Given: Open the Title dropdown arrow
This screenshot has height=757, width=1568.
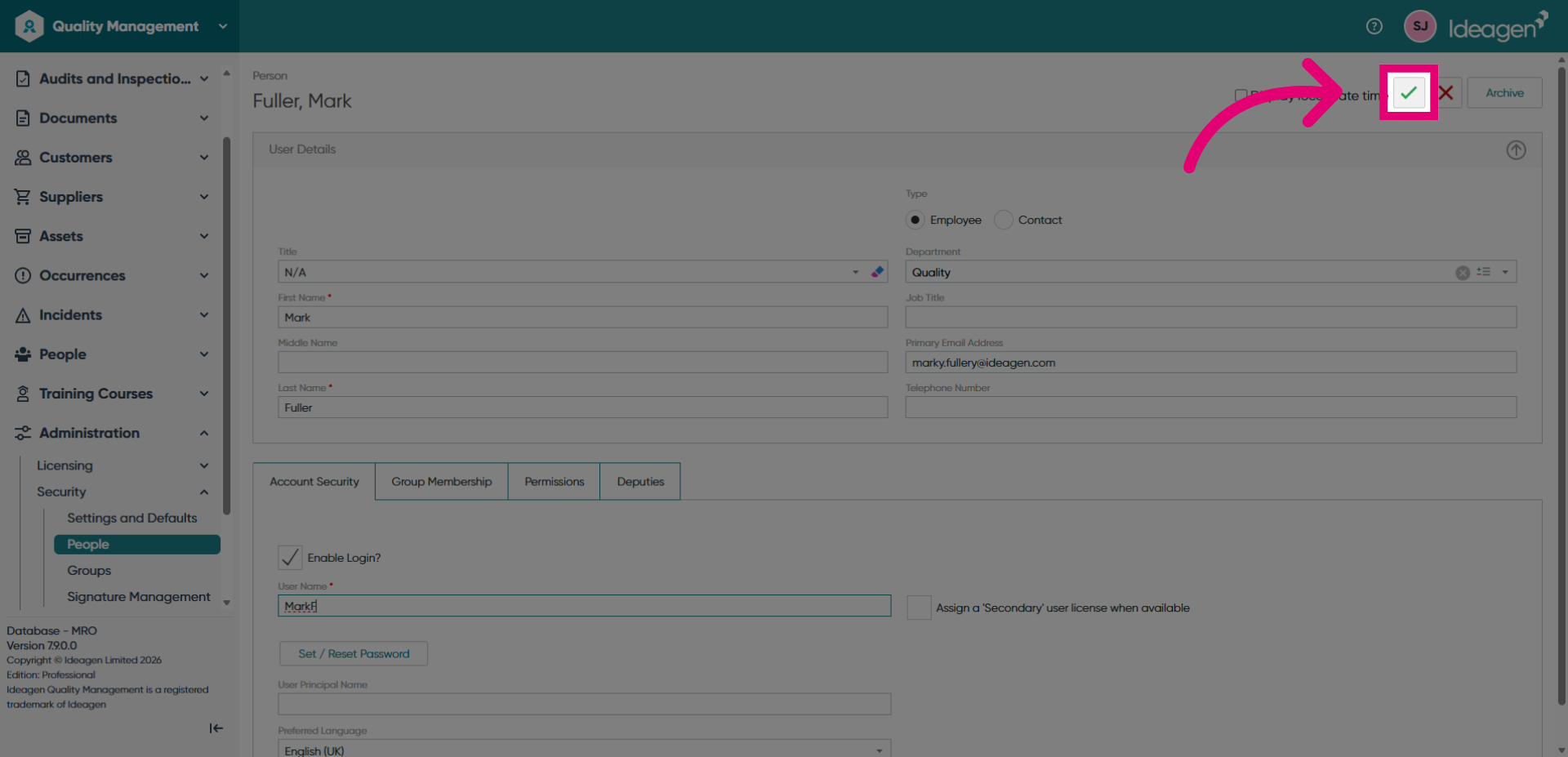Looking at the screenshot, I should tap(855, 272).
